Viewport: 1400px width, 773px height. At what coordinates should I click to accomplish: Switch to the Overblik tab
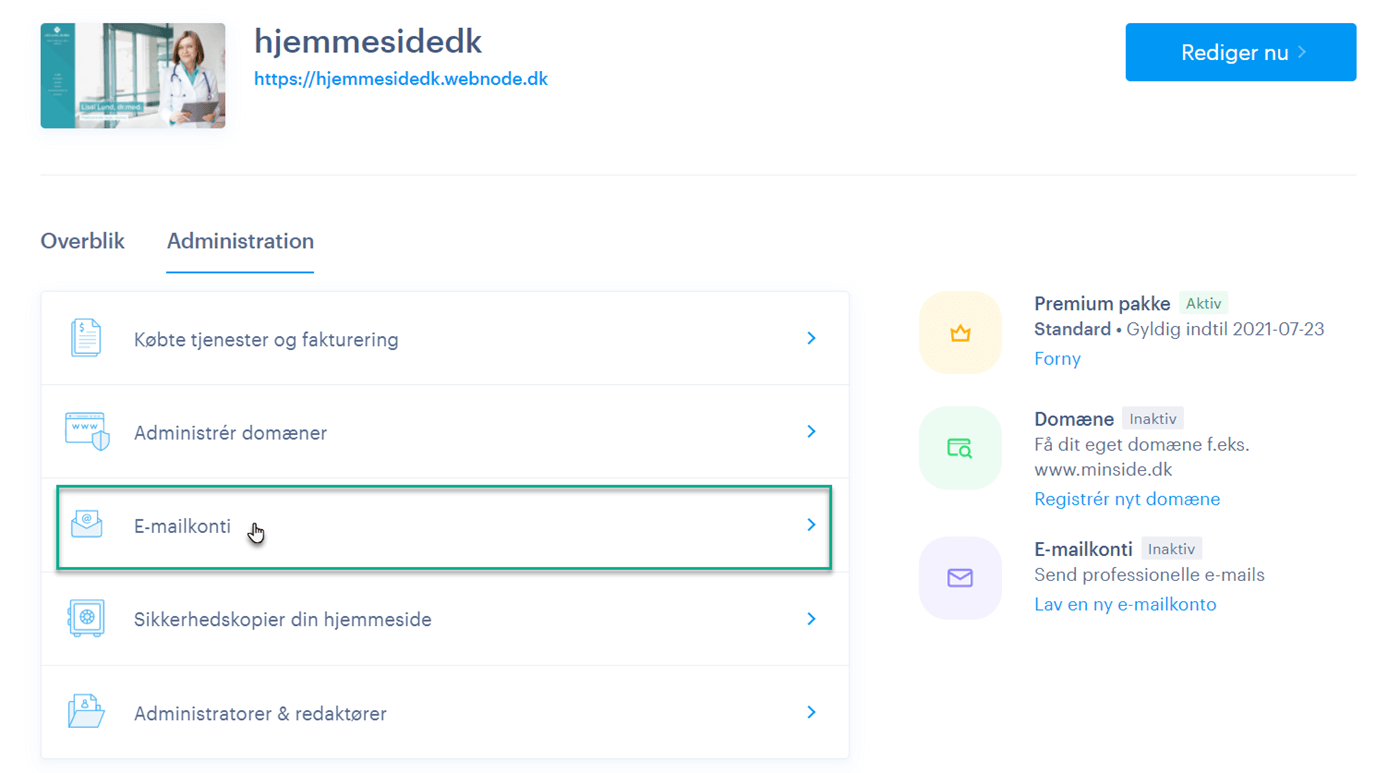[83, 241]
